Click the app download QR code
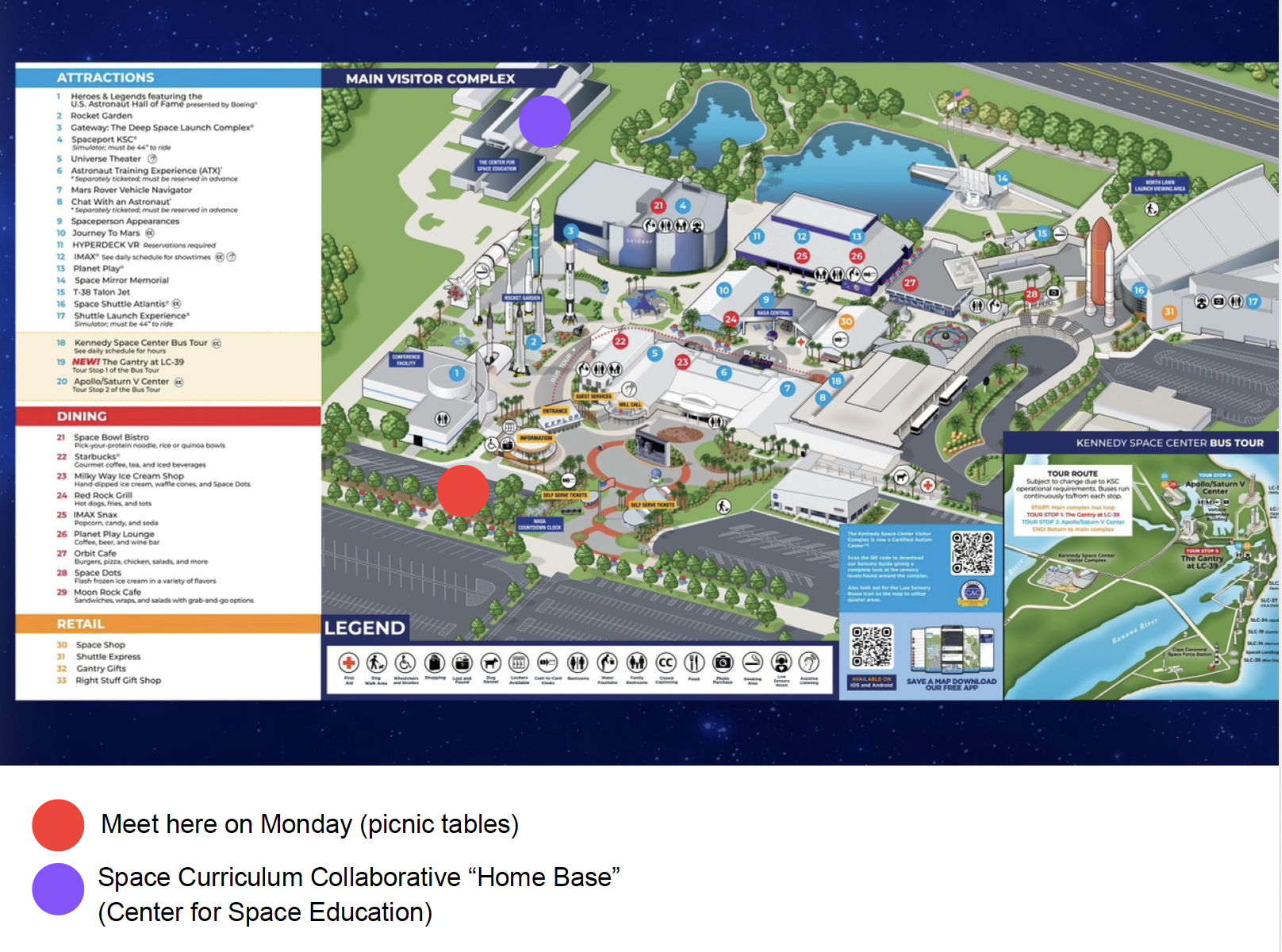The image size is (1282, 952). click(871, 647)
